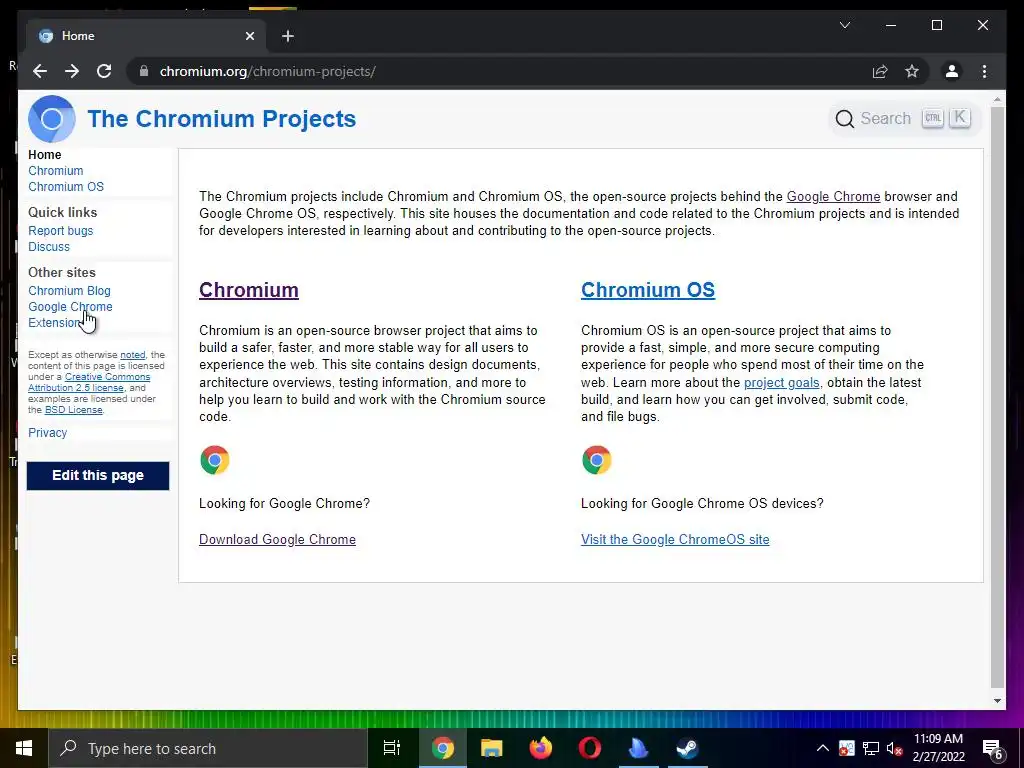This screenshot has width=1024, height=768.
Task: Open the BSD License link
Action: (x=74, y=409)
